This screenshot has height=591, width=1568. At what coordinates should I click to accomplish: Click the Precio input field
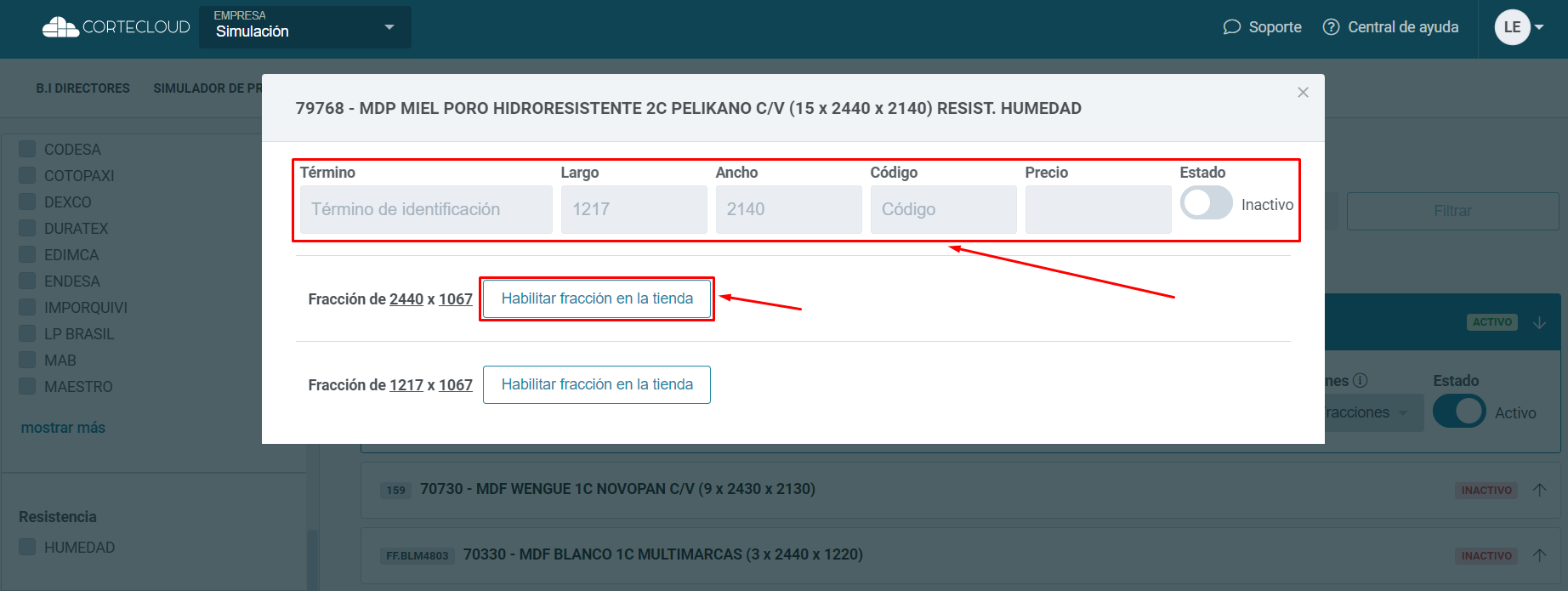(x=1099, y=209)
